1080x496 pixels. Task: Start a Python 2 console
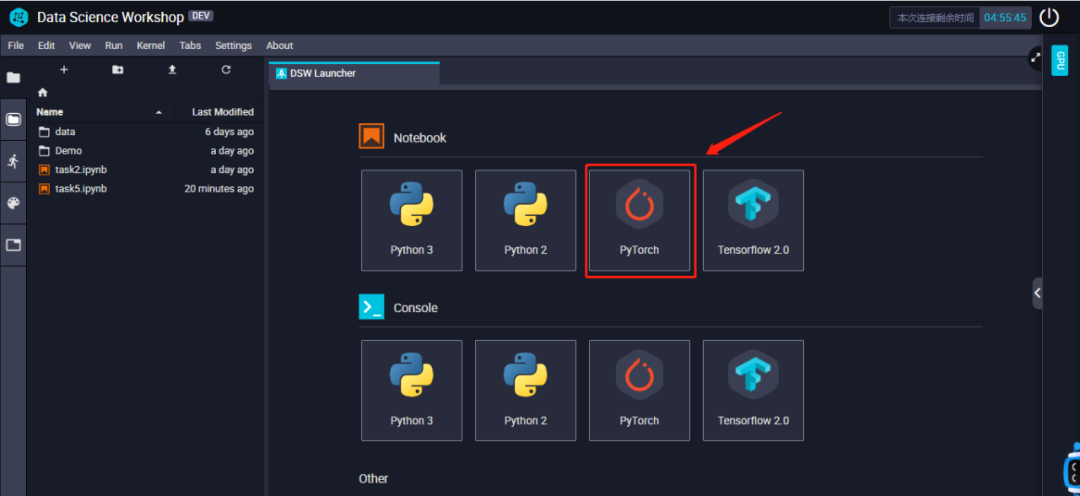[526, 391]
